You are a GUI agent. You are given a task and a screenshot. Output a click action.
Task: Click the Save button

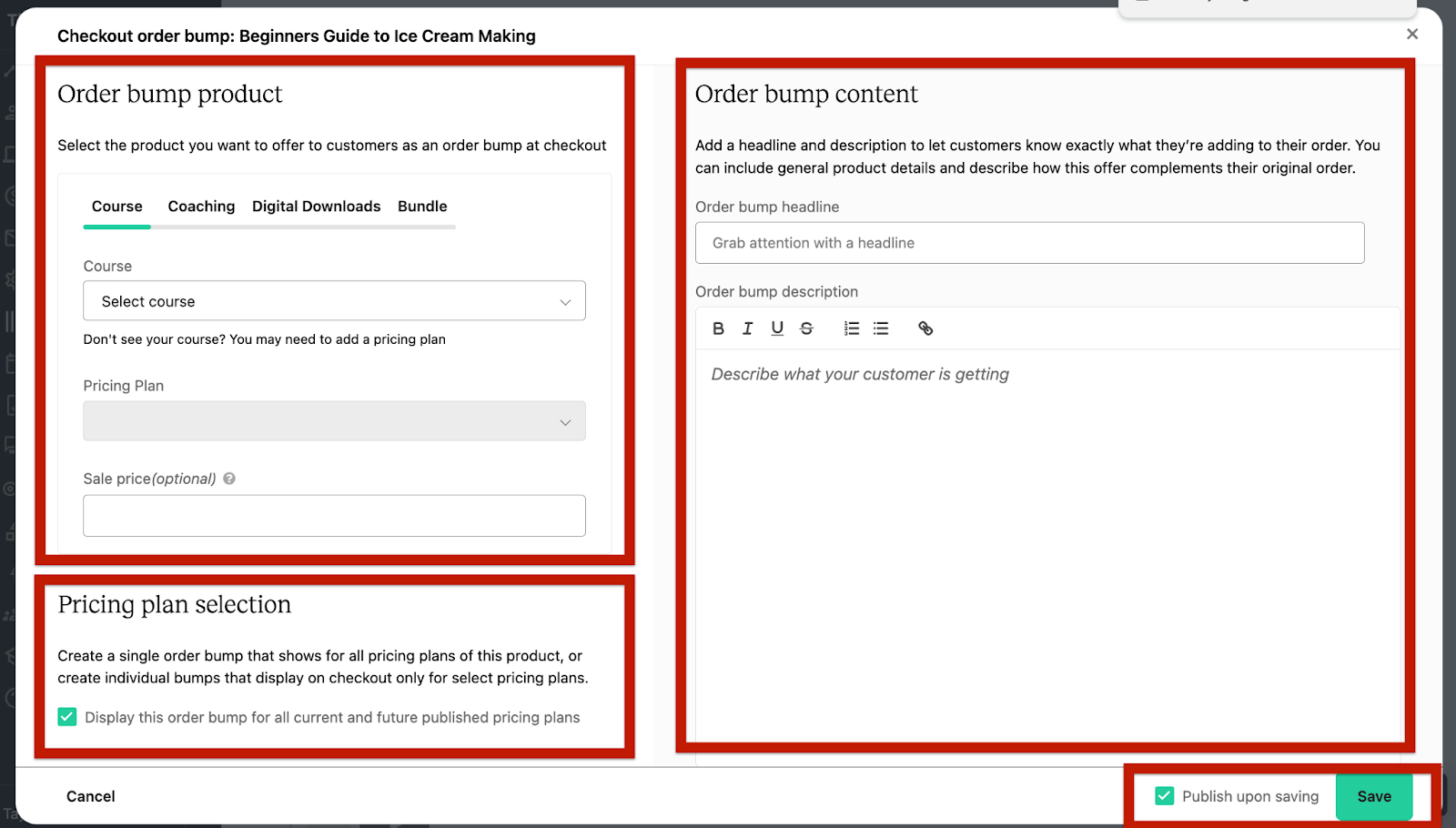(x=1374, y=796)
